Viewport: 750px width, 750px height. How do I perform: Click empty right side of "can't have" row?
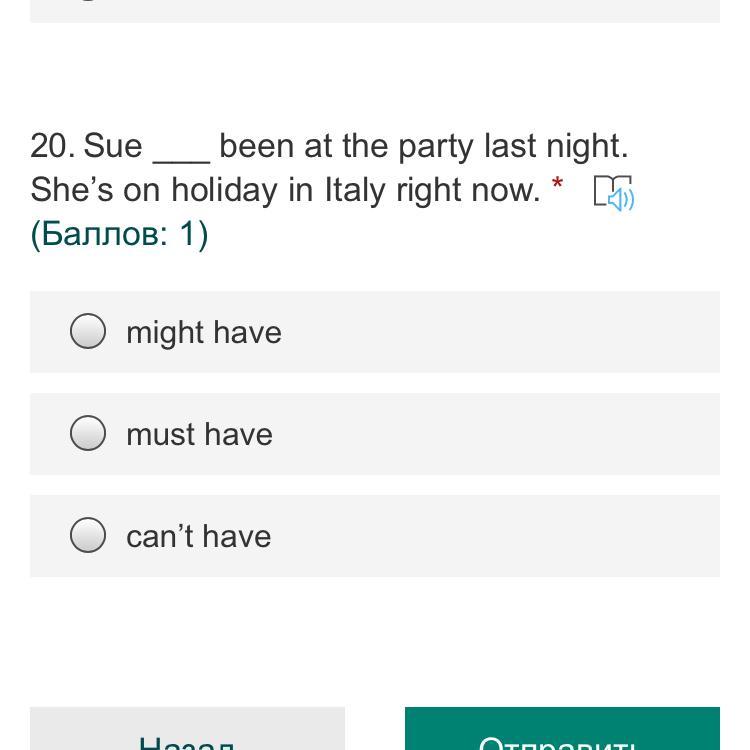[x=550, y=536]
